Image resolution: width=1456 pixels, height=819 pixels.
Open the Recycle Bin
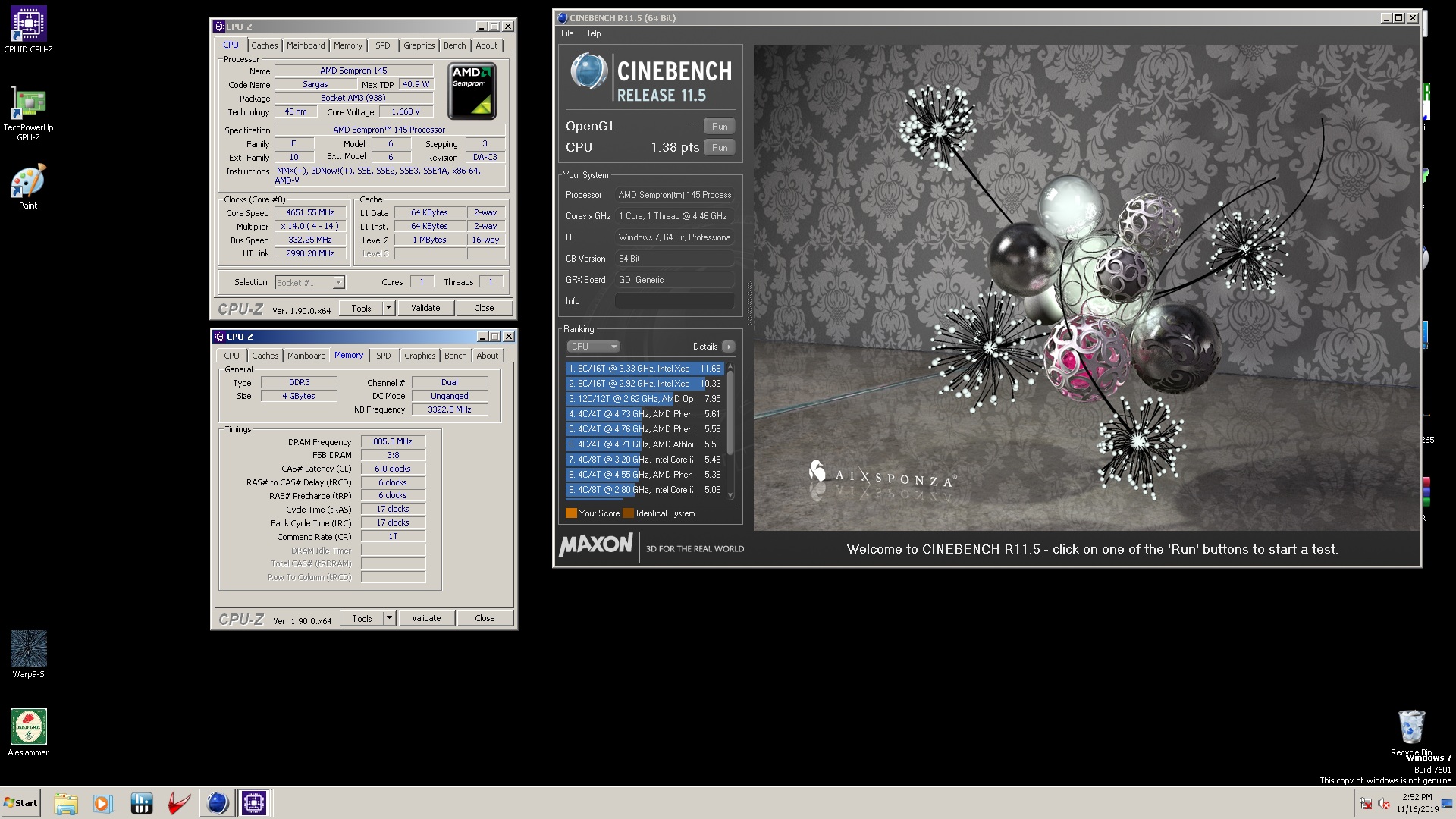[1411, 733]
